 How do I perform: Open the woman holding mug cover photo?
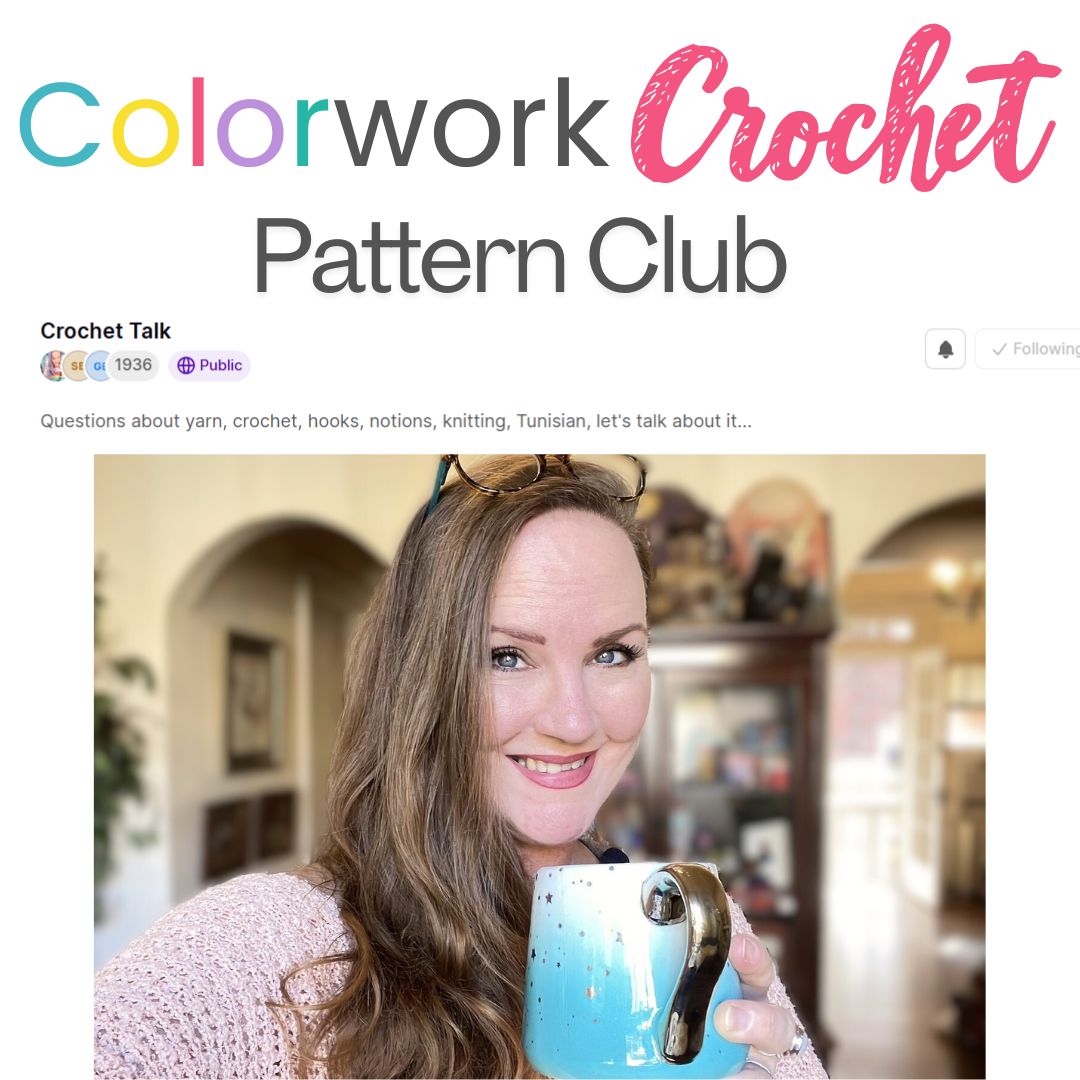[539, 767]
